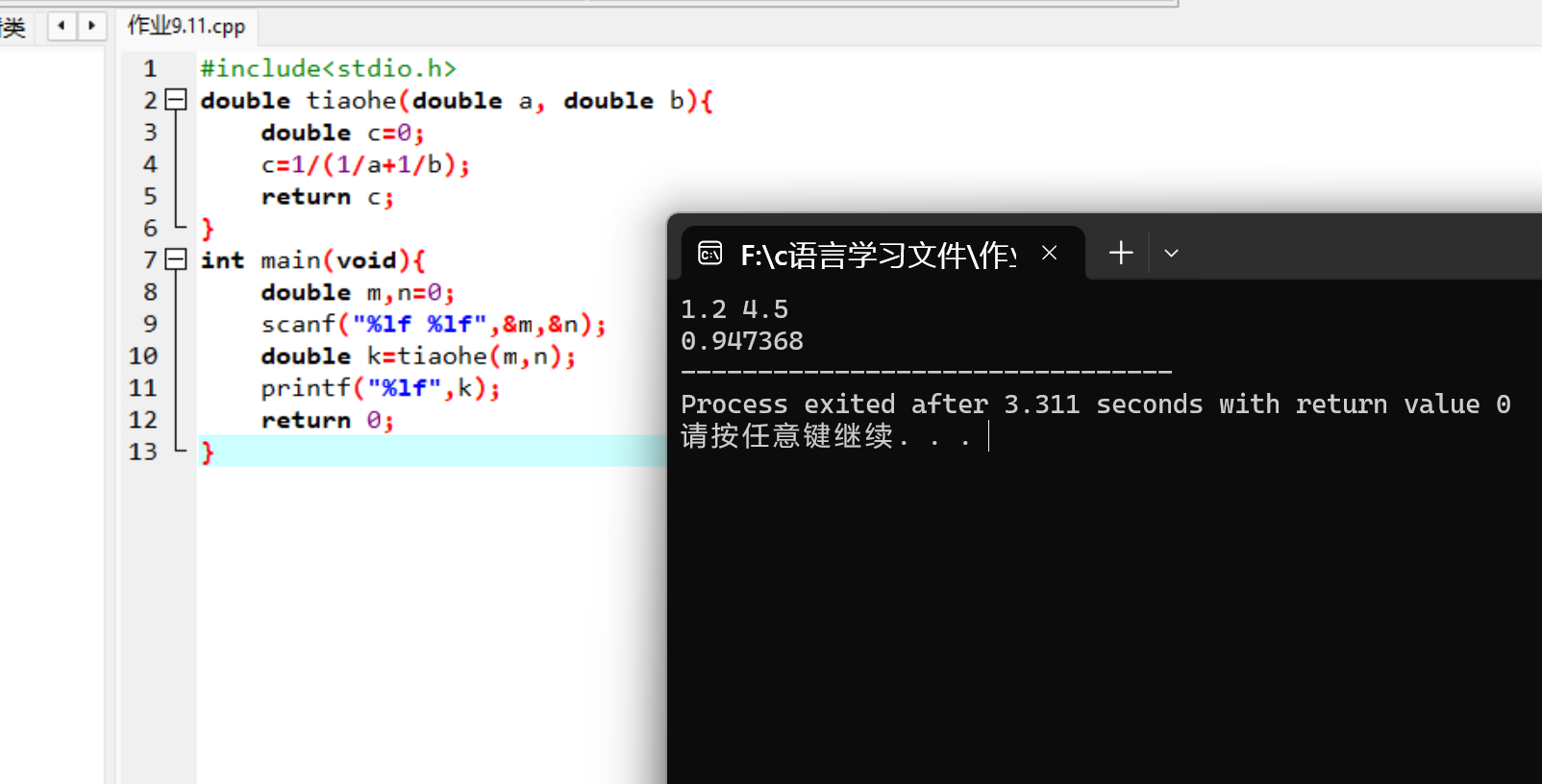Click the double k=tiaohe(m,n); line
The width and height of the screenshot is (1542, 784).
click(418, 356)
